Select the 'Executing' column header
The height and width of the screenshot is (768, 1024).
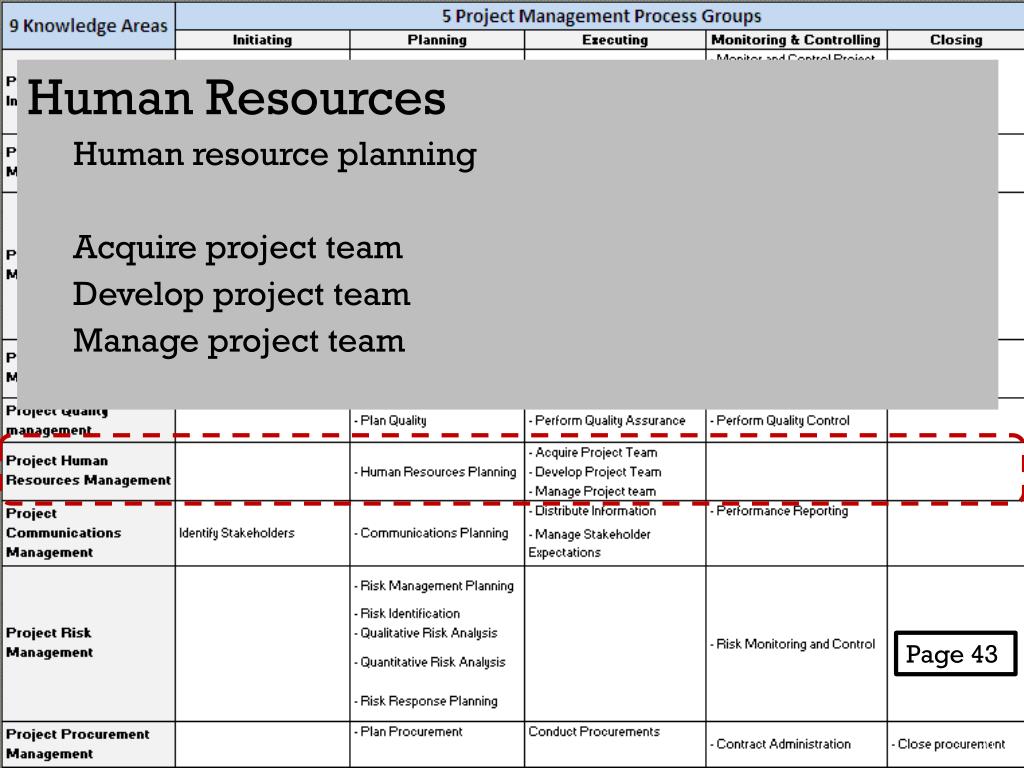615,40
